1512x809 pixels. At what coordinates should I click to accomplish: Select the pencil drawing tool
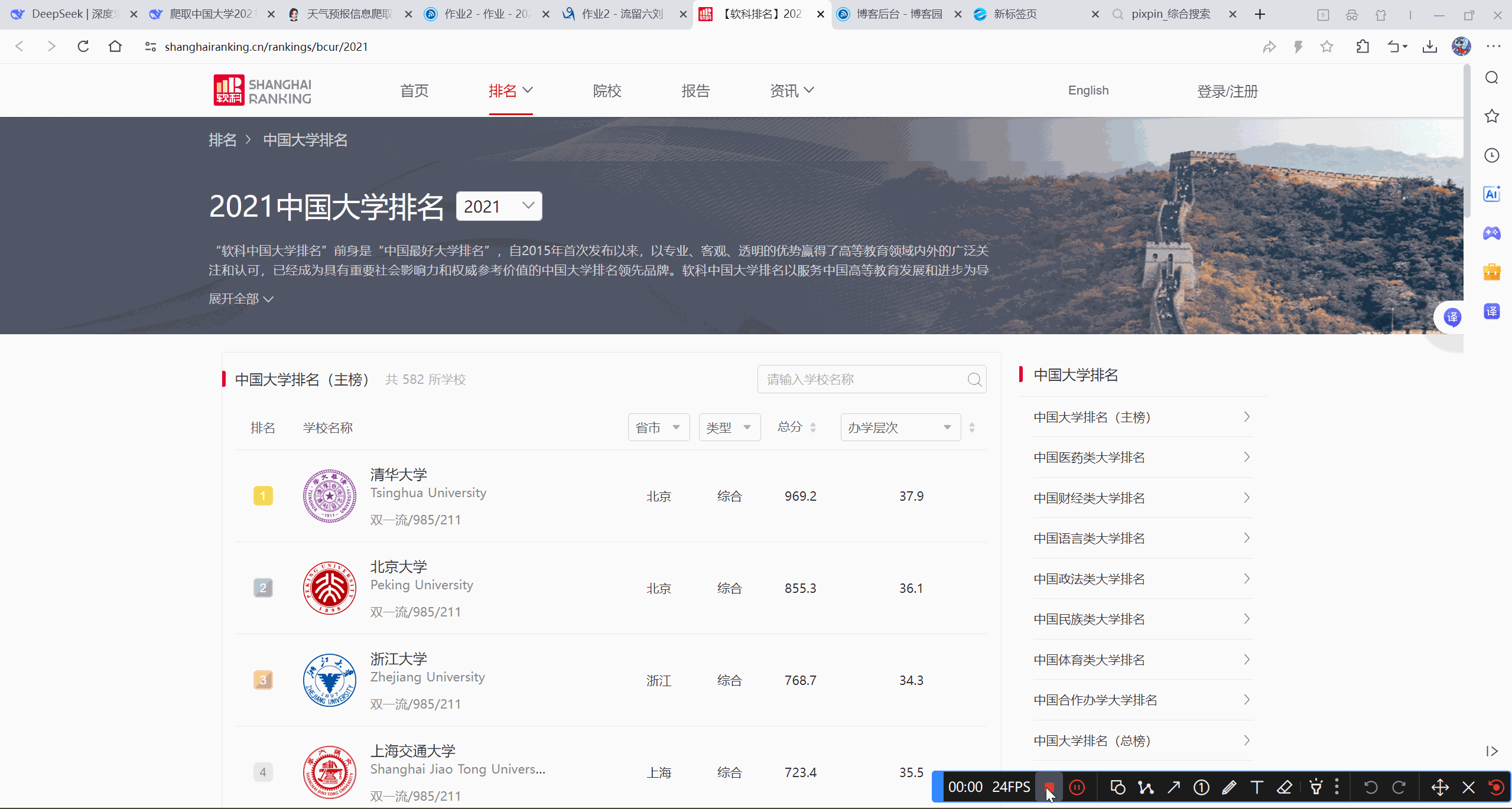(x=1229, y=787)
